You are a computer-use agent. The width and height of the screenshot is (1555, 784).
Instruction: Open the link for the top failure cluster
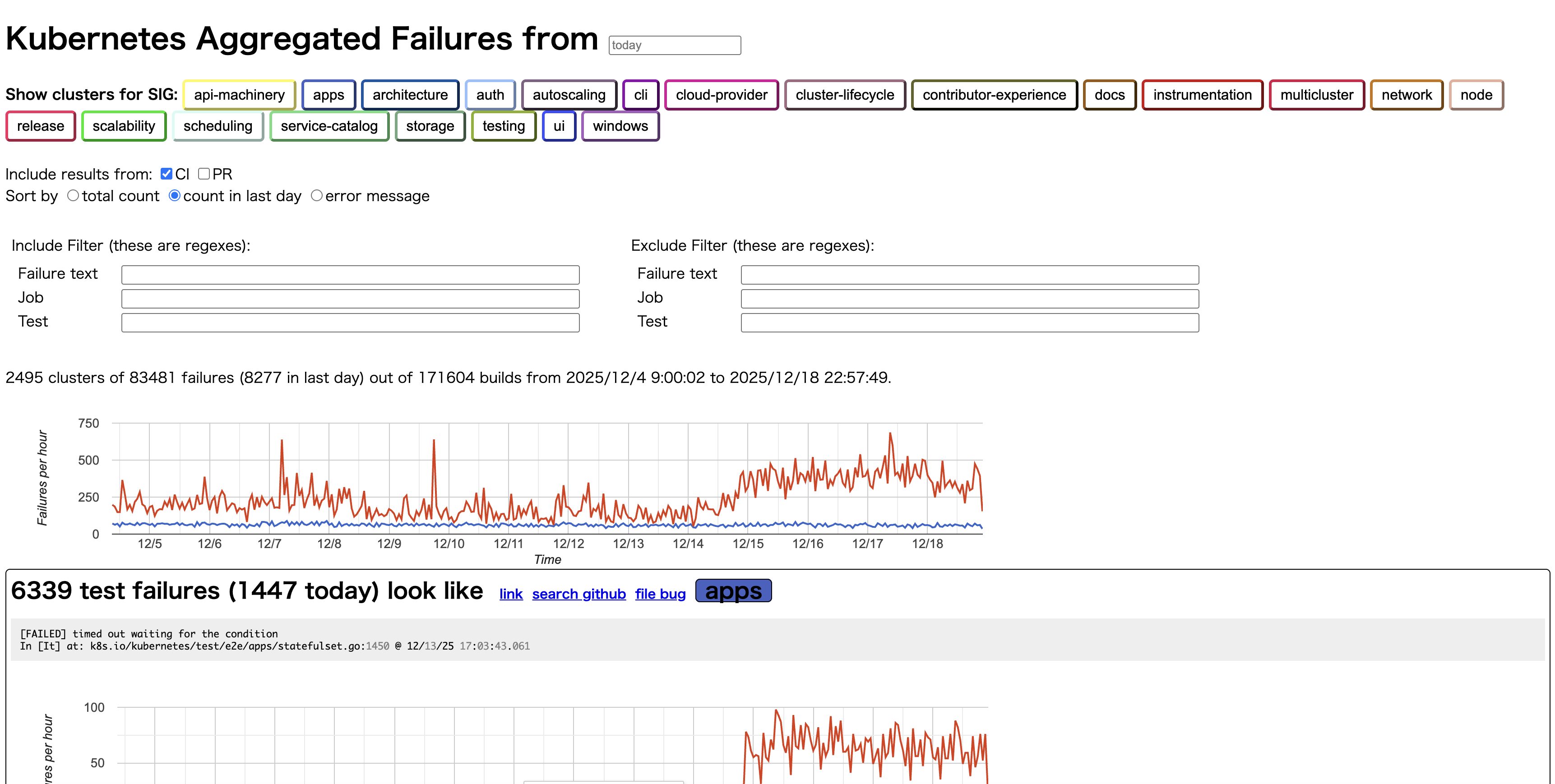pos(511,594)
